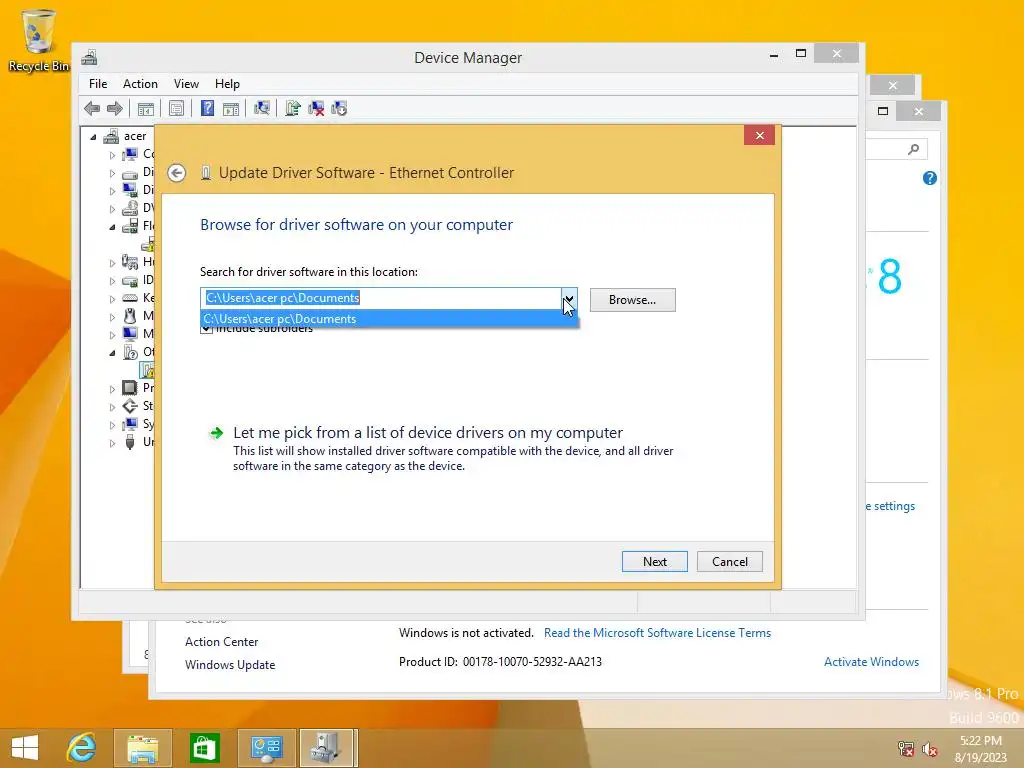
Task: Select the Processors category chip icon
Action: click(130, 388)
